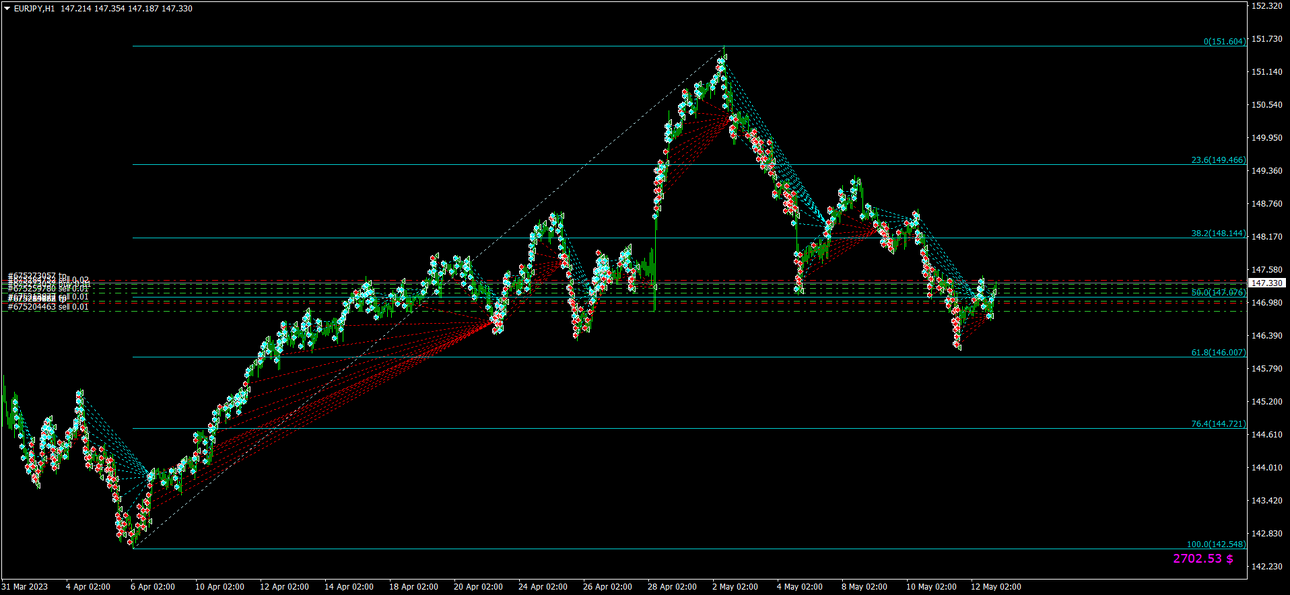Click order label #675204463 sell 0.01
Viewport: 1290px width, 595px height.
[48, 307]
